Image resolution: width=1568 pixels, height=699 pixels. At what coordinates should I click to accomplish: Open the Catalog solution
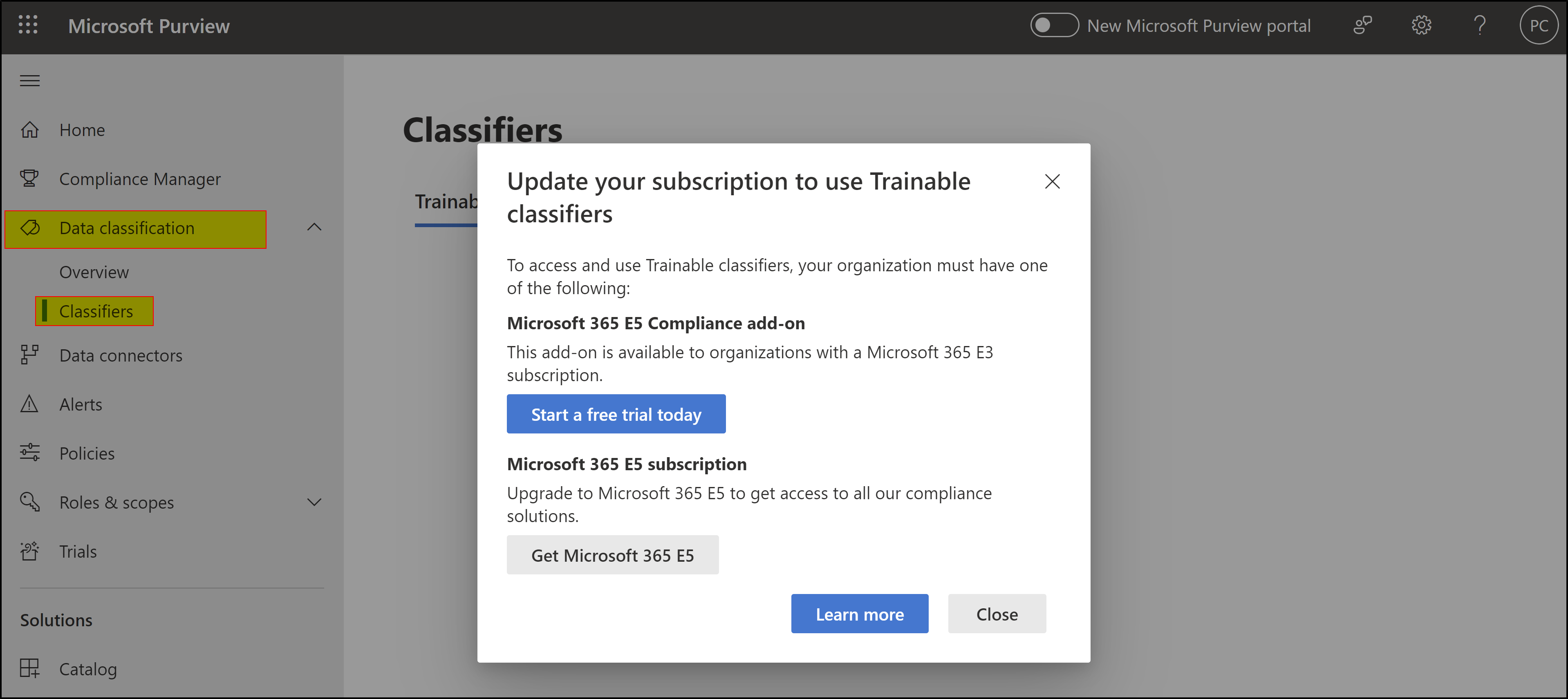87,668
